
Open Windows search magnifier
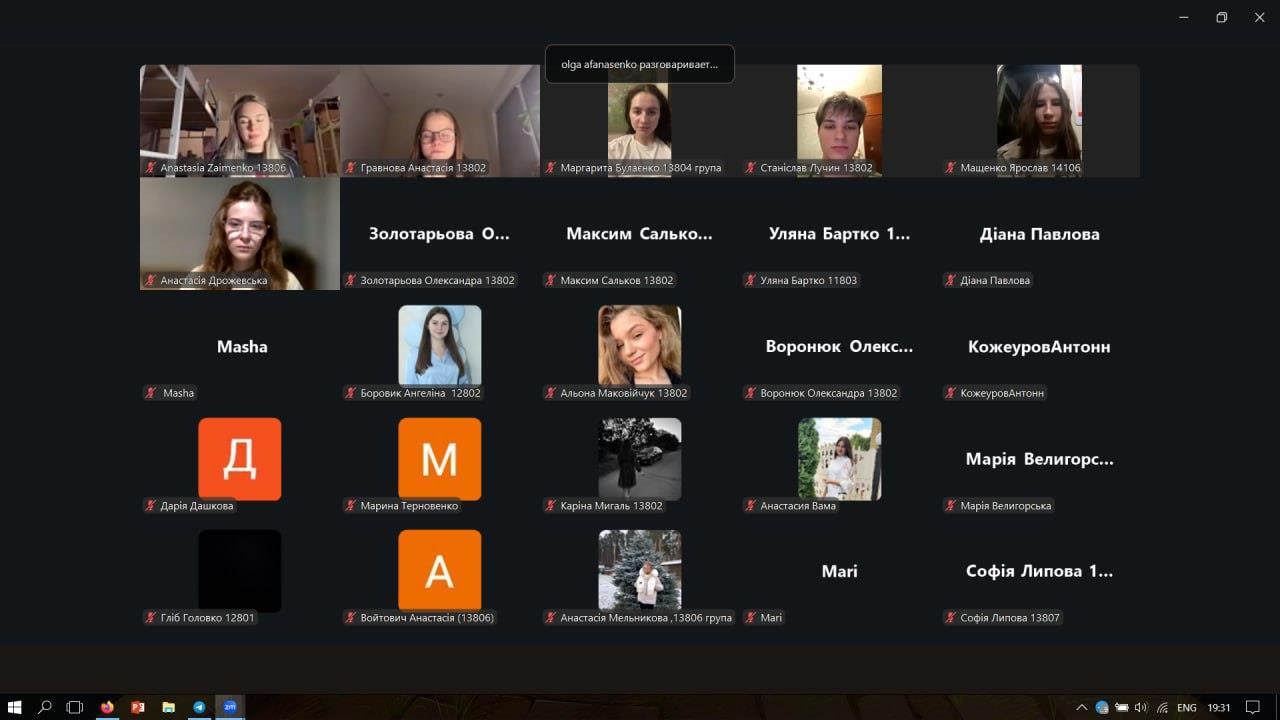(x=45, y=707)
